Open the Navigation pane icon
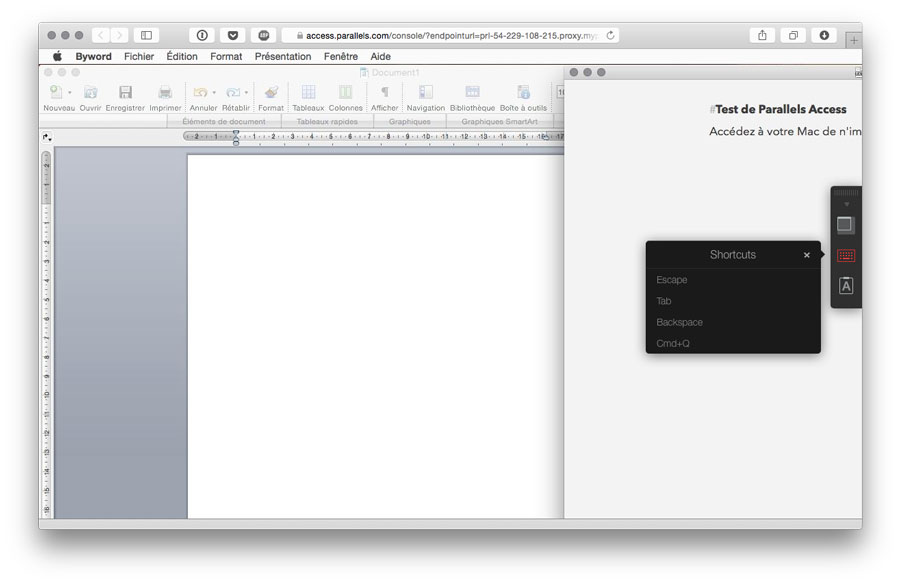The width and height of the screenshot is (900, 584). (426, 92)
